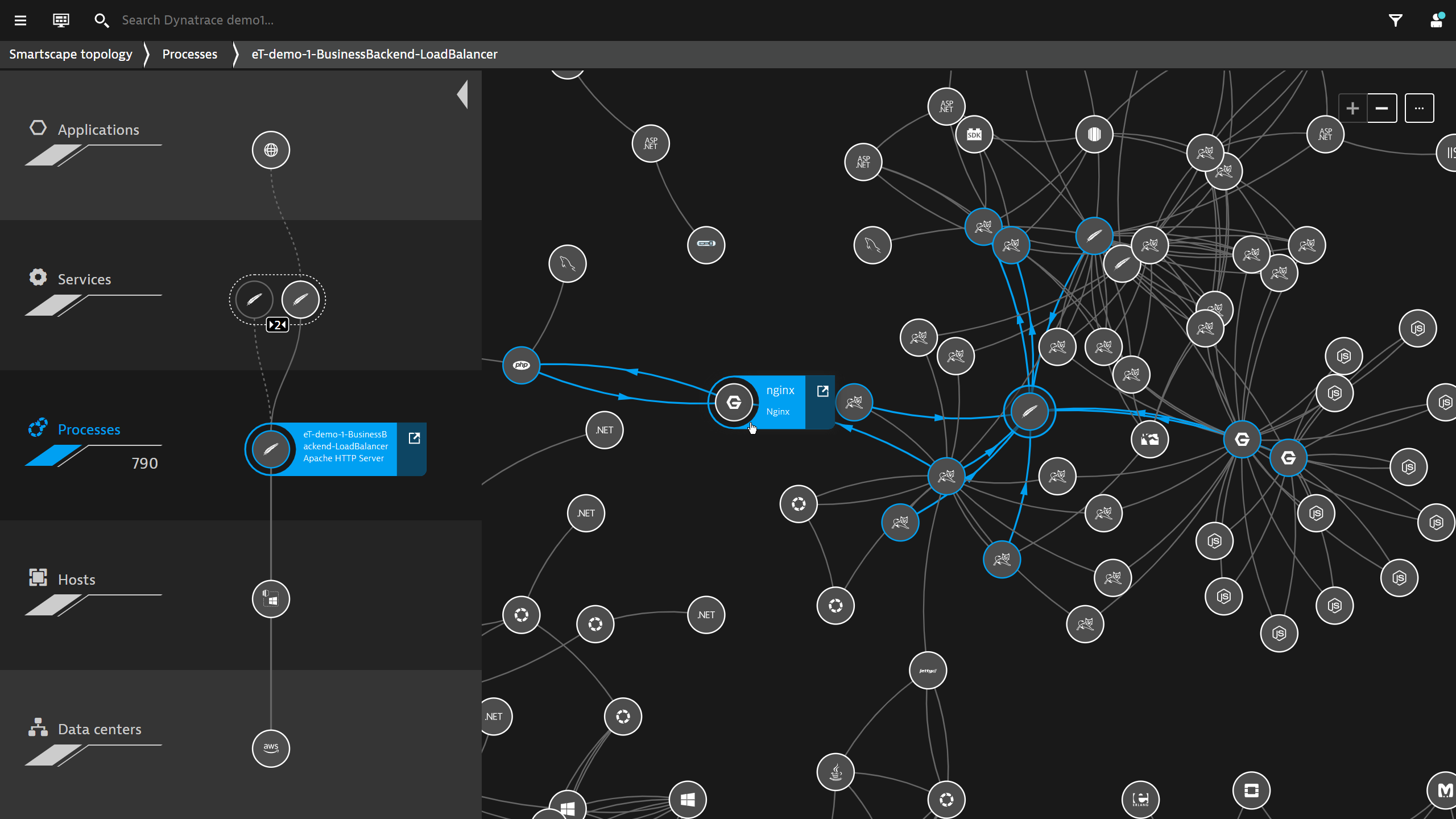Click the Windows process node near the bottom
This screenshot has height=819, width=1456.
pos(688,800)
